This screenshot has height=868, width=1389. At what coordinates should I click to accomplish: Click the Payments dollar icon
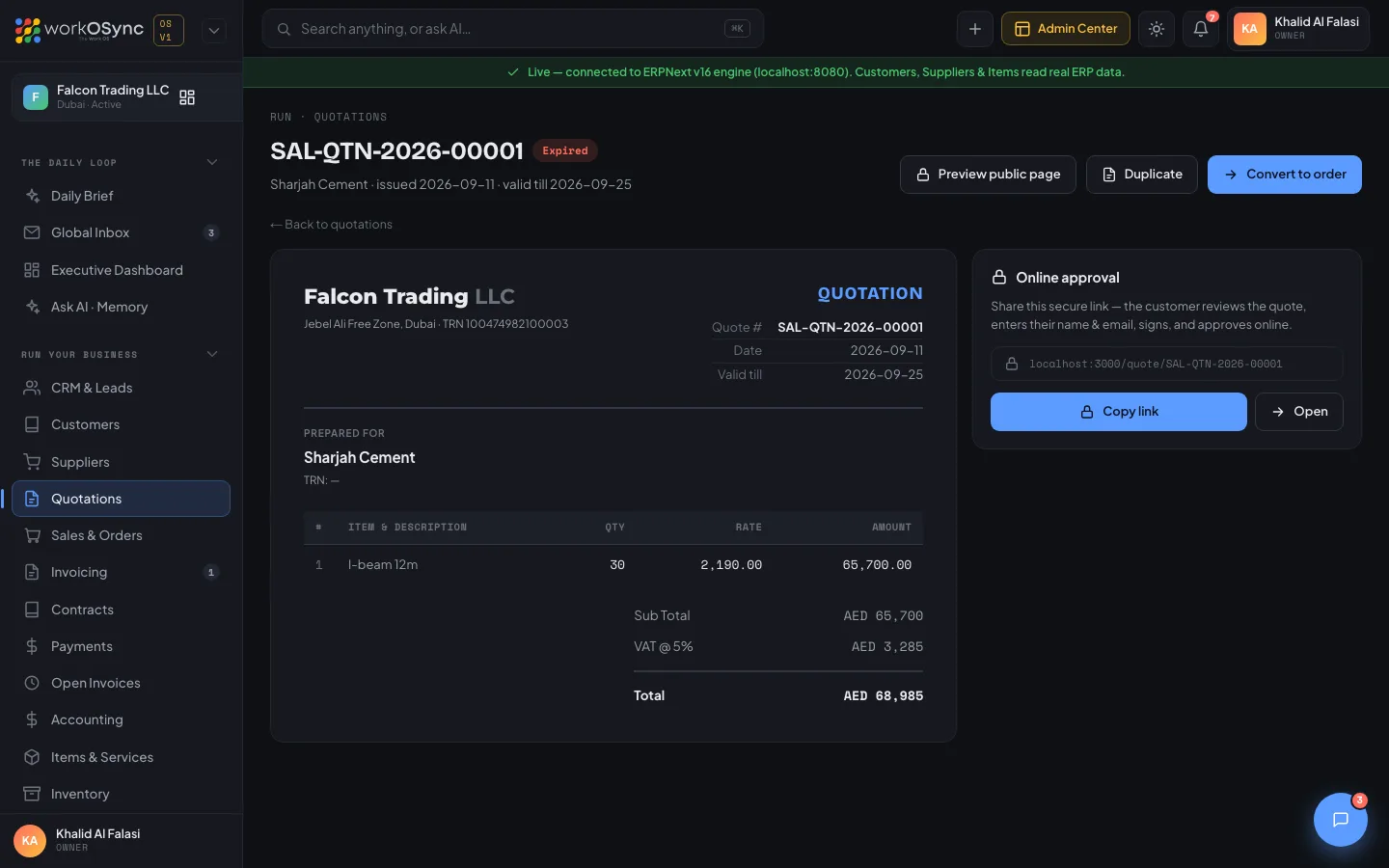pyautogui.click(x=32, y=646)
